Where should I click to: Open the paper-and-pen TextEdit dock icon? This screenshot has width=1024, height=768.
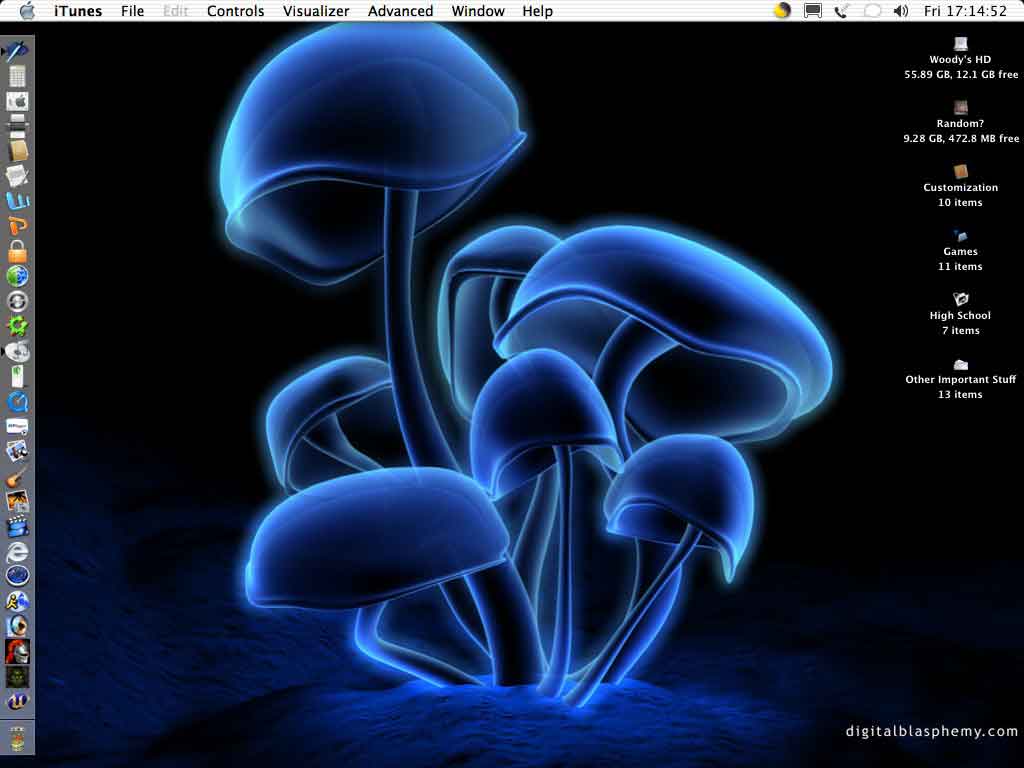17,176
